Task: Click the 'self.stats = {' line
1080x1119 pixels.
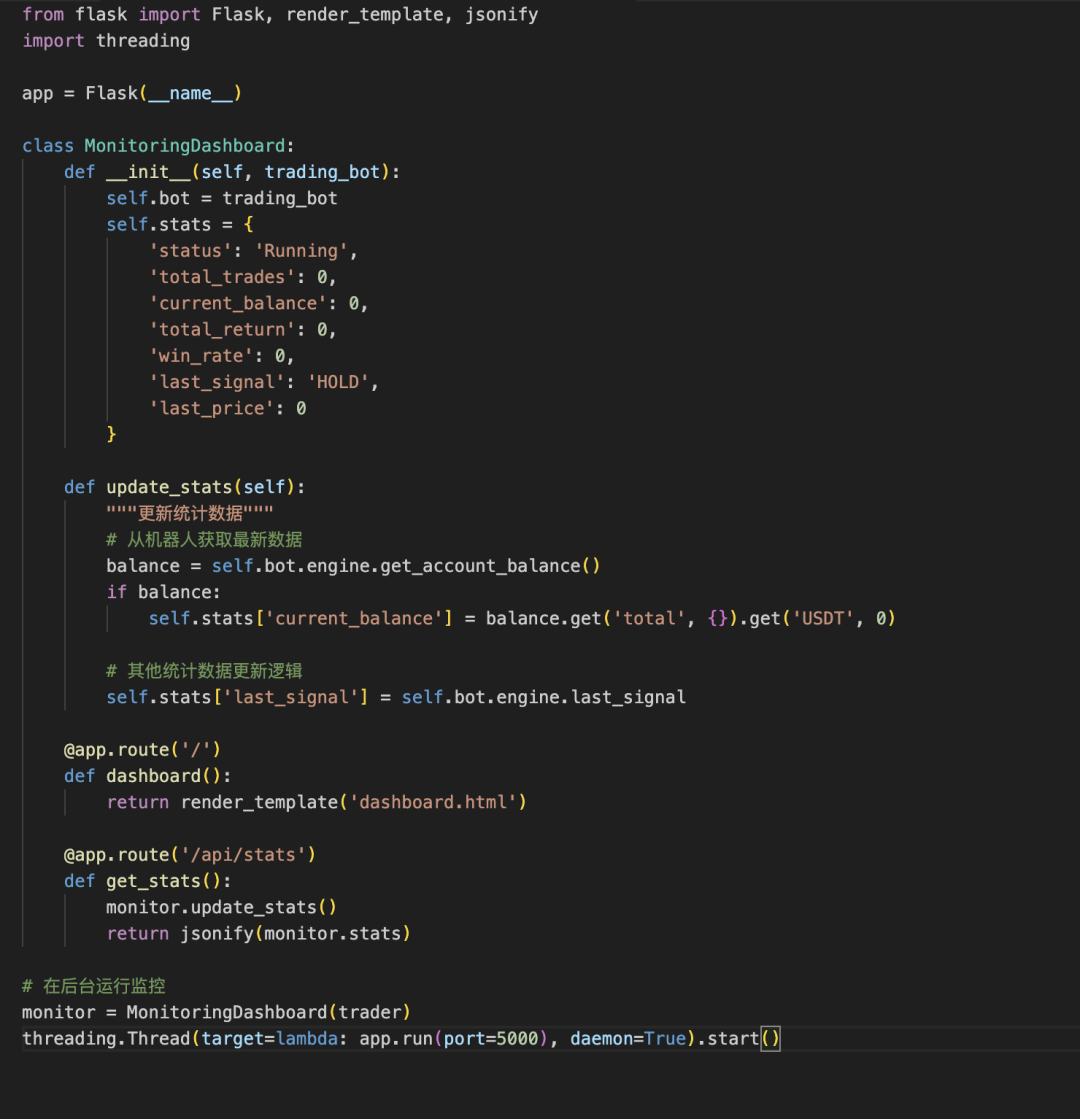Action: (180, 225)
